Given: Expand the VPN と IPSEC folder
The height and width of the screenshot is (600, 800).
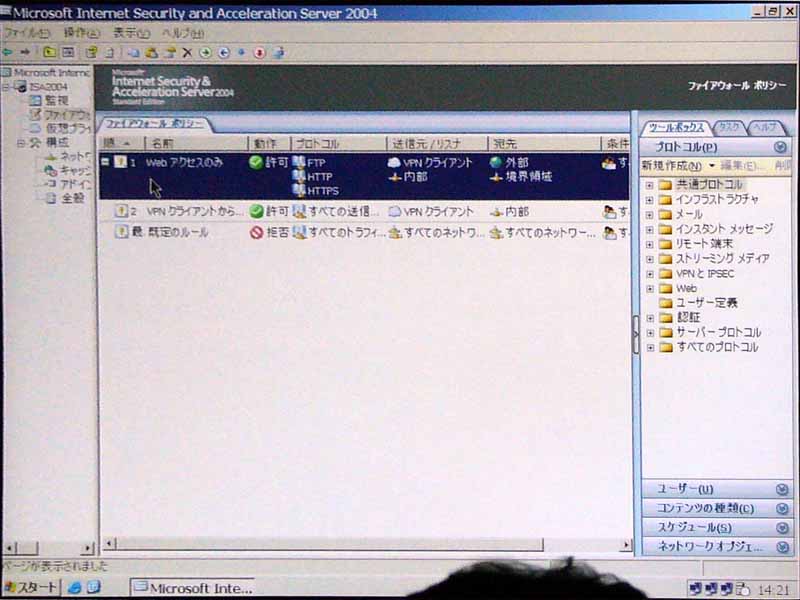Looking at the screenshot, I should [x=649, y=274].
